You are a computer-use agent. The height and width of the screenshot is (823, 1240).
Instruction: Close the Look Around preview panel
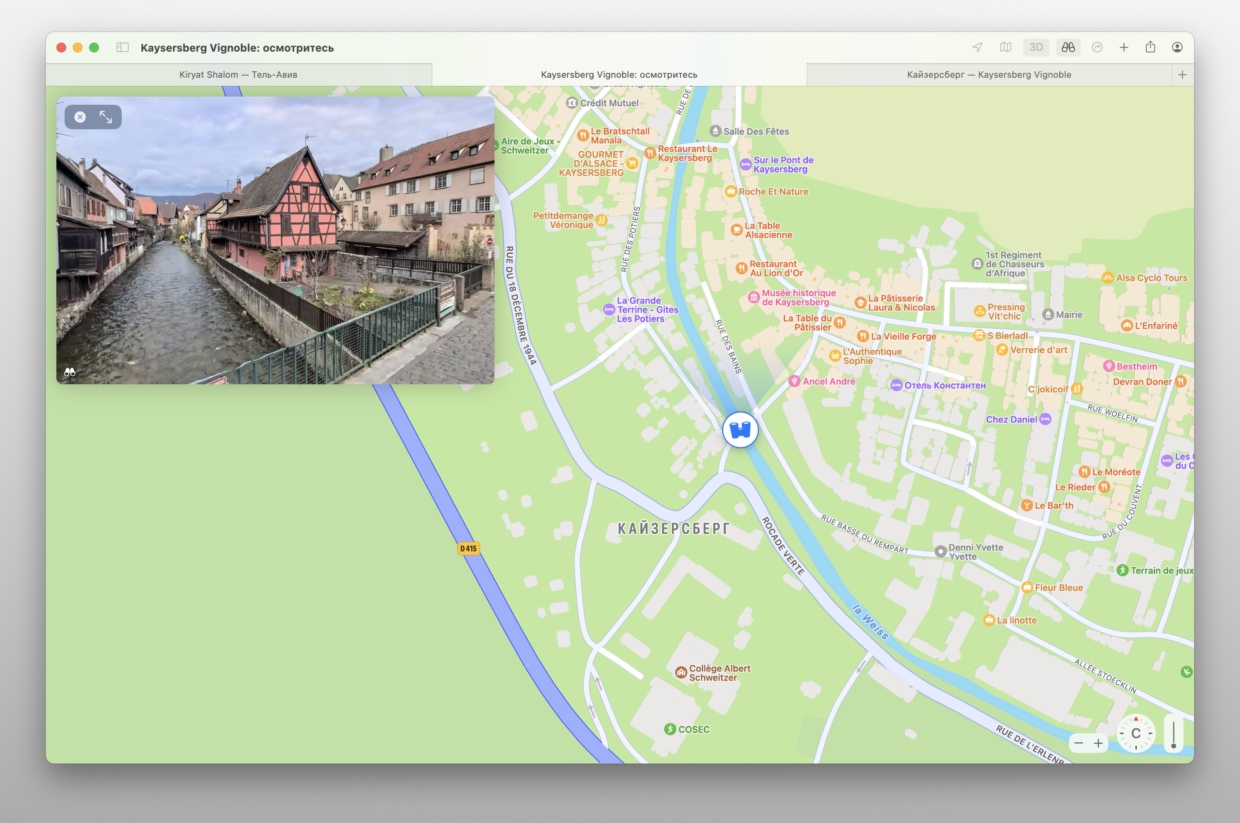80,117
